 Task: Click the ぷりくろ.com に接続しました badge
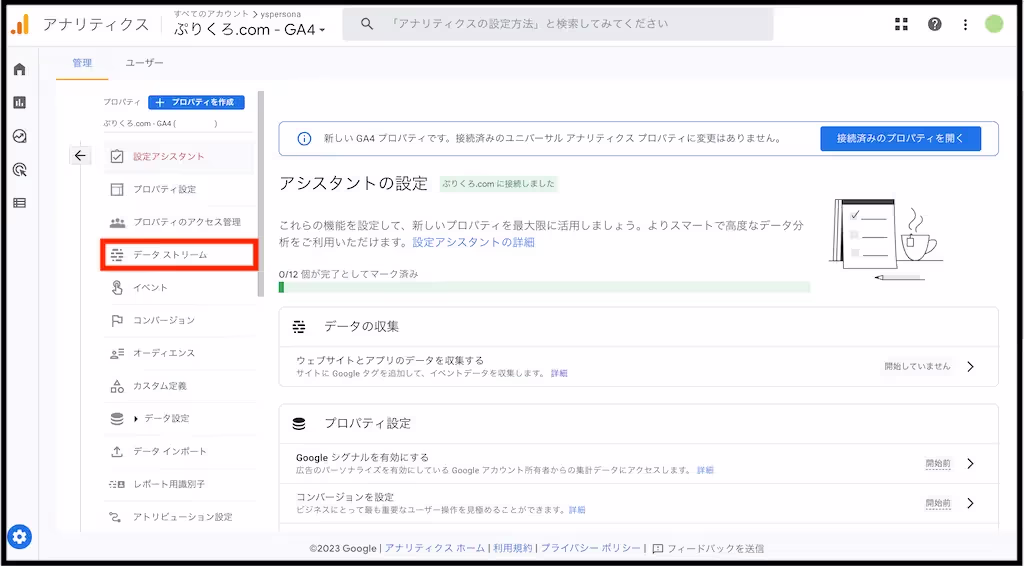click(x=499, y=184)
